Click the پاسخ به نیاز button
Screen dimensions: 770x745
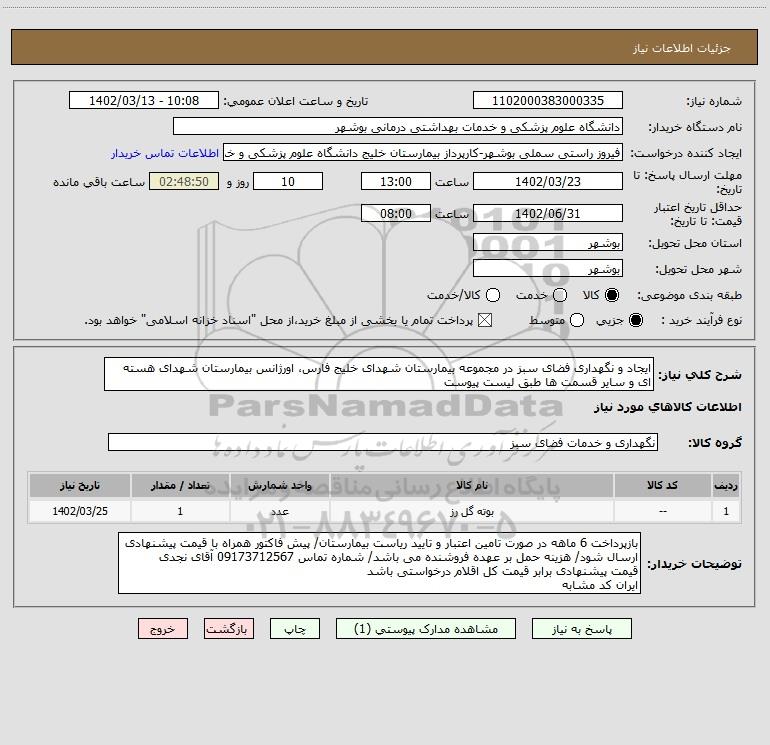[582, 629]
